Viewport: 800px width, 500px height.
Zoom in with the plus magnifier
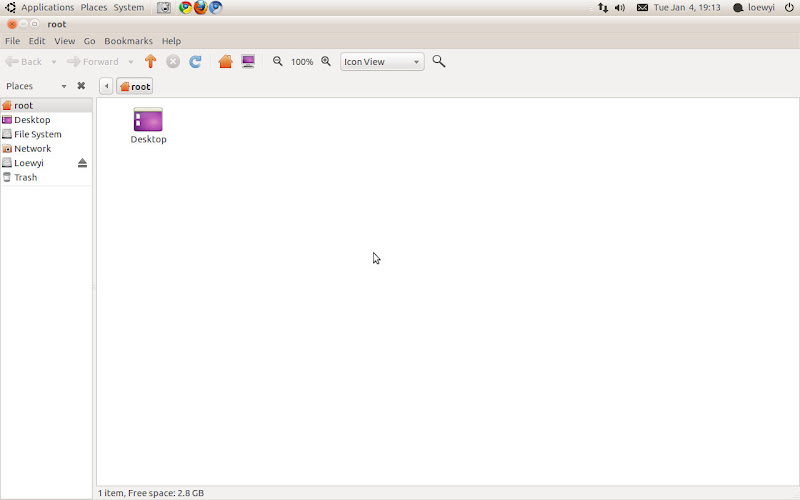326,61
